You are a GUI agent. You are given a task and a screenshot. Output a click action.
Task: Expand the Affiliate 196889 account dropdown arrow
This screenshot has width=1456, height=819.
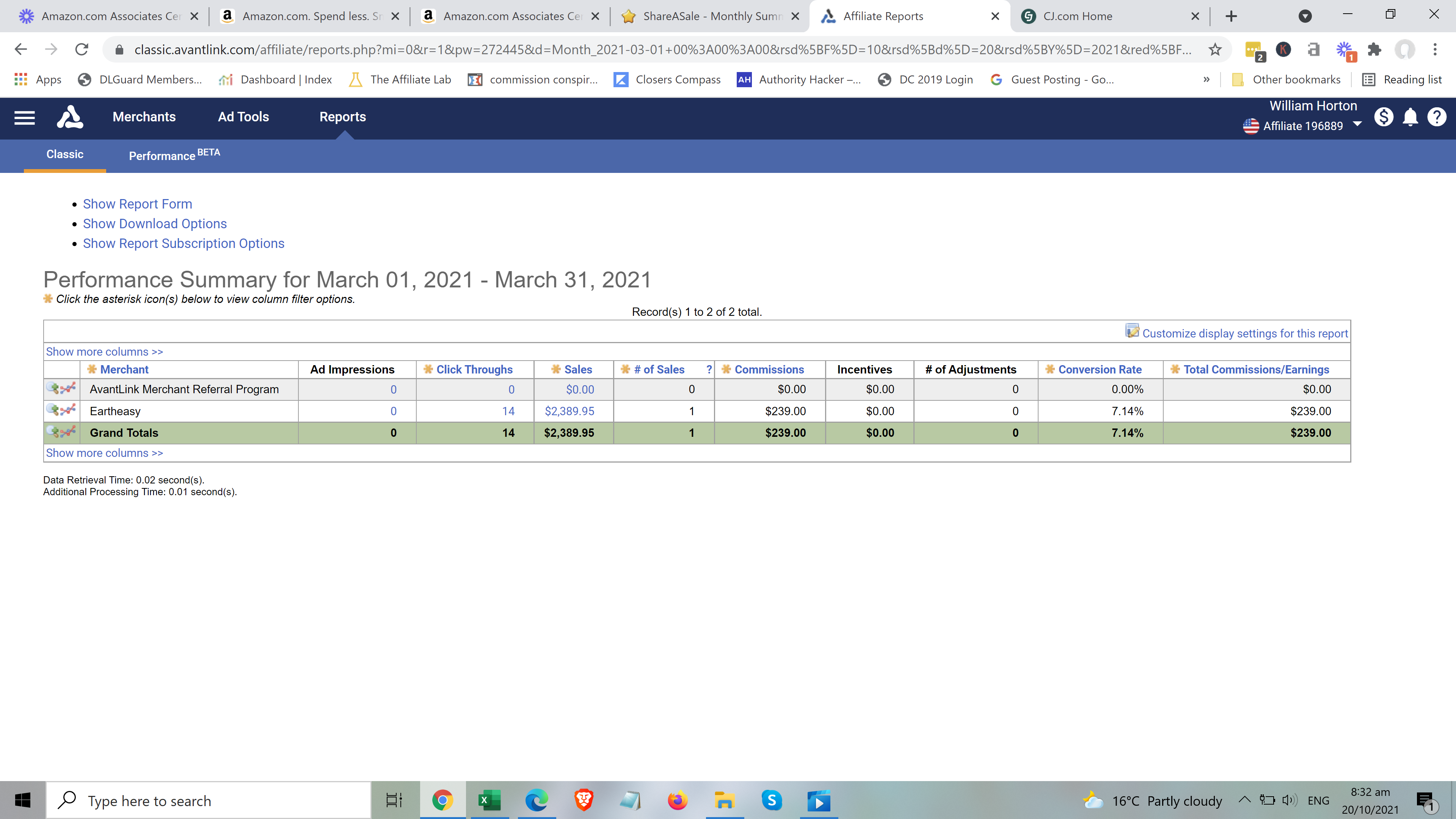(x=1357, y=124)
